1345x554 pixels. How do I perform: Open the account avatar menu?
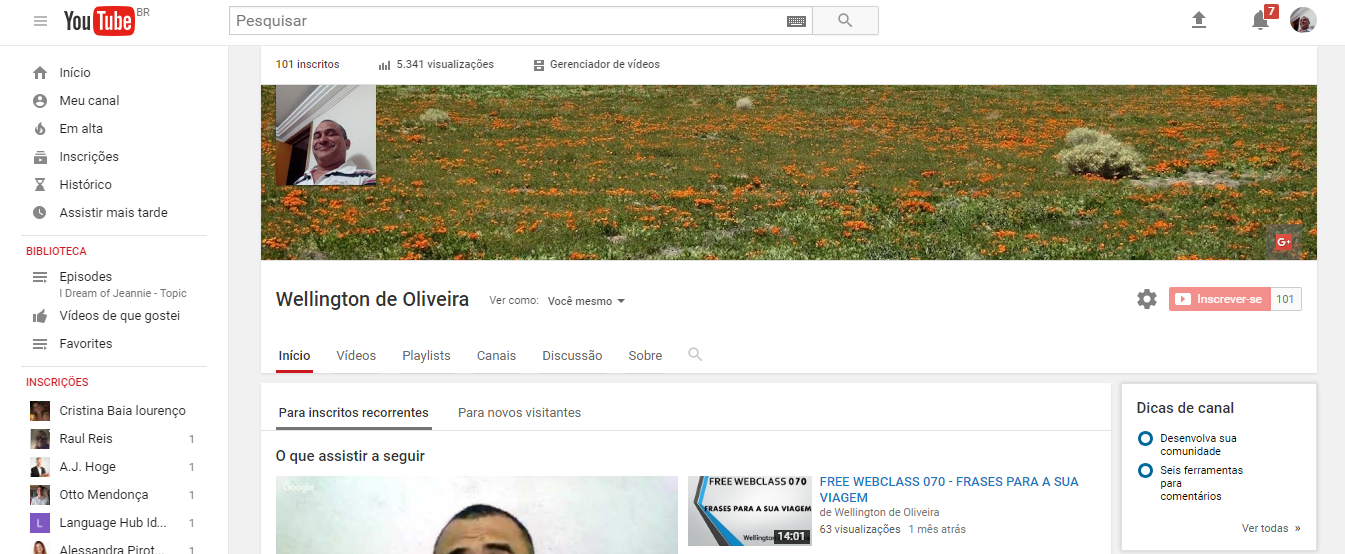[x=1303, y=20]
